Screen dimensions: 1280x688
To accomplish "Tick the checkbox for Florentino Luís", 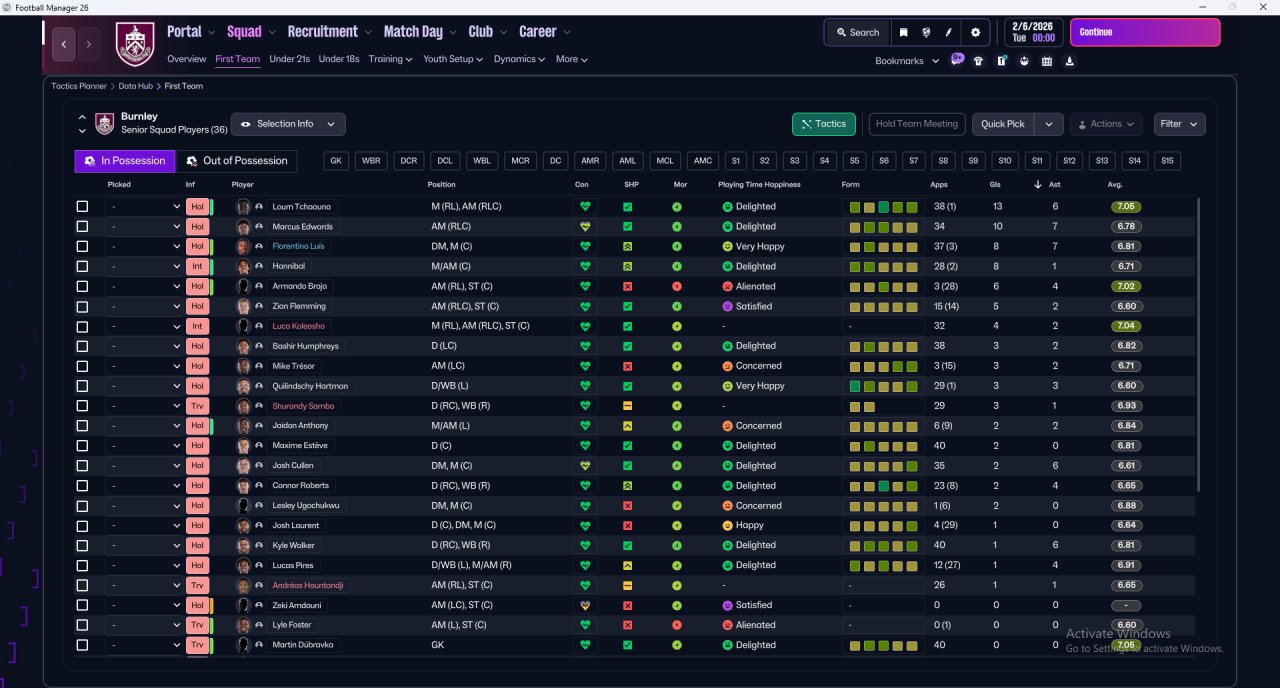I will click(x=82, y=247).
